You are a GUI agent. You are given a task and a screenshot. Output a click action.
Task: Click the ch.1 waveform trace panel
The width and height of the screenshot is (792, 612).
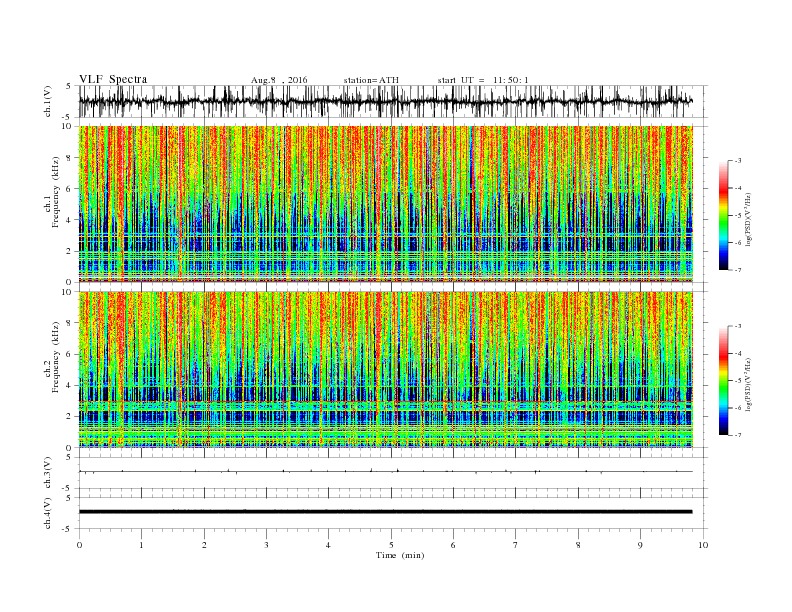[393, 101]
